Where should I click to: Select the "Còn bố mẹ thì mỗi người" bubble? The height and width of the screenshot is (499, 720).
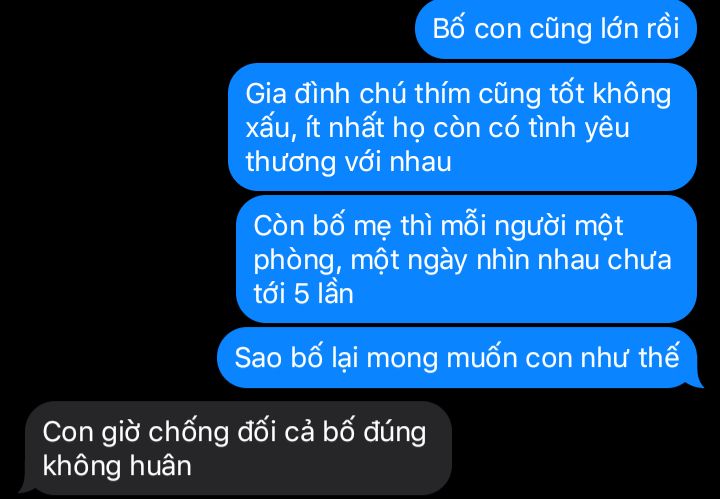pyautogui.click(x=466, y=259)
